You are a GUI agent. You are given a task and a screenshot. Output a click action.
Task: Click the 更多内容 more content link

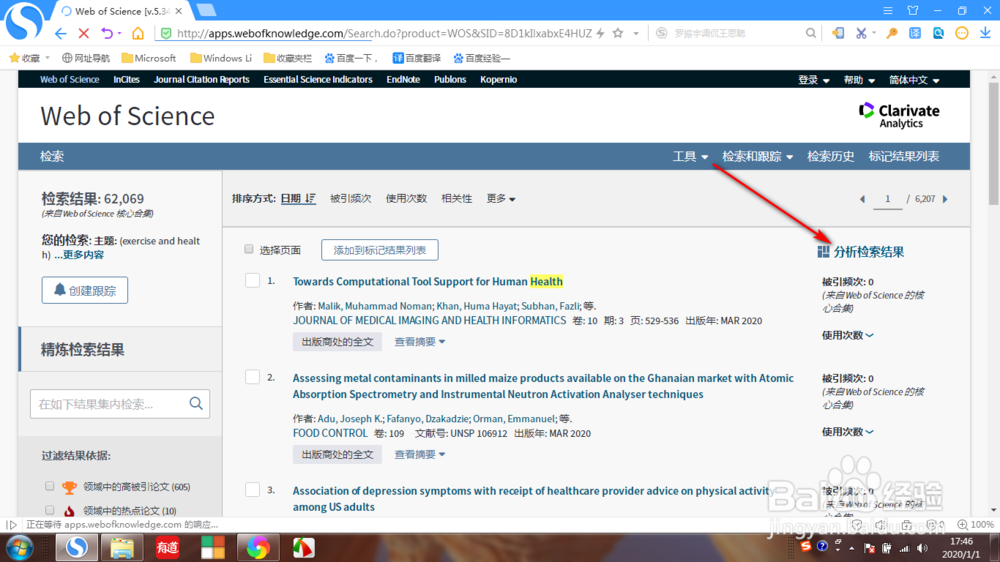point(83,255)
